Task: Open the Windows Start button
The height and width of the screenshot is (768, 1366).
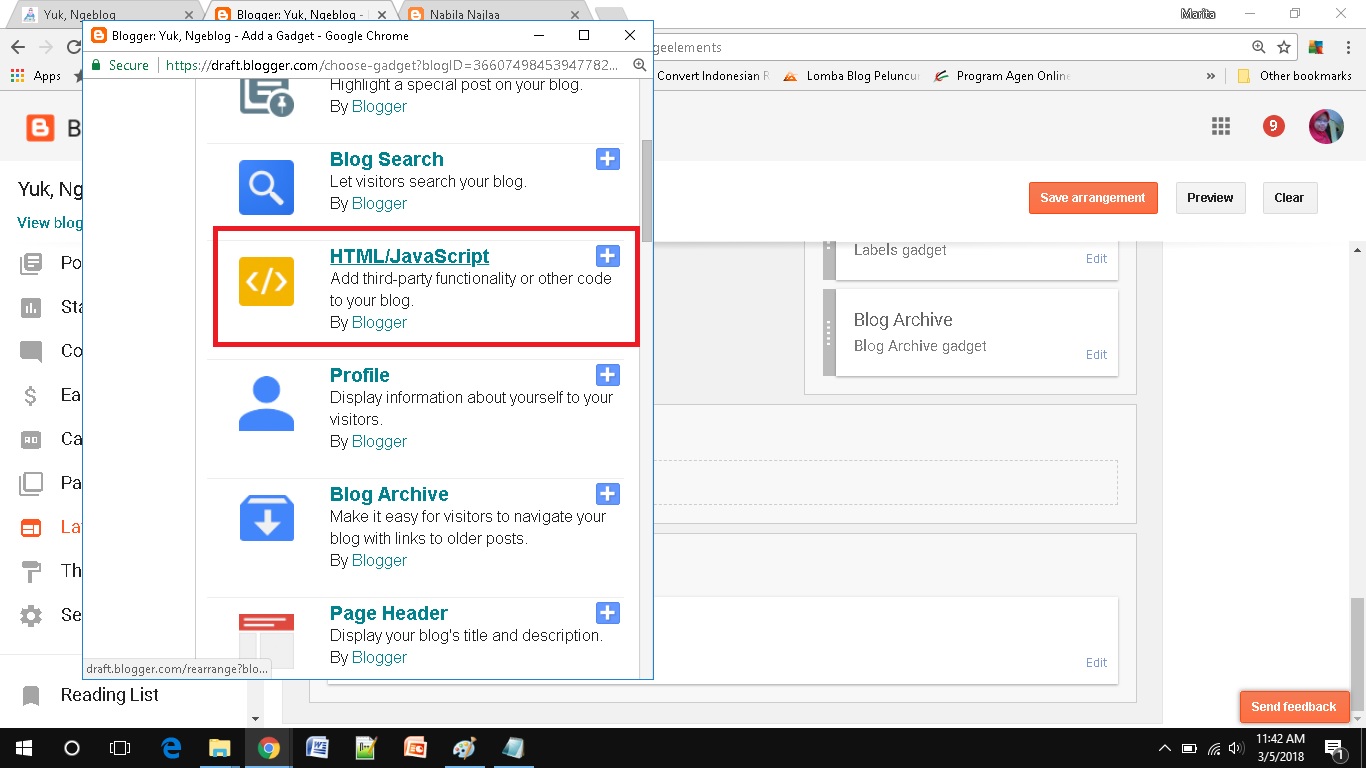Action: click(x=24, y=748)
